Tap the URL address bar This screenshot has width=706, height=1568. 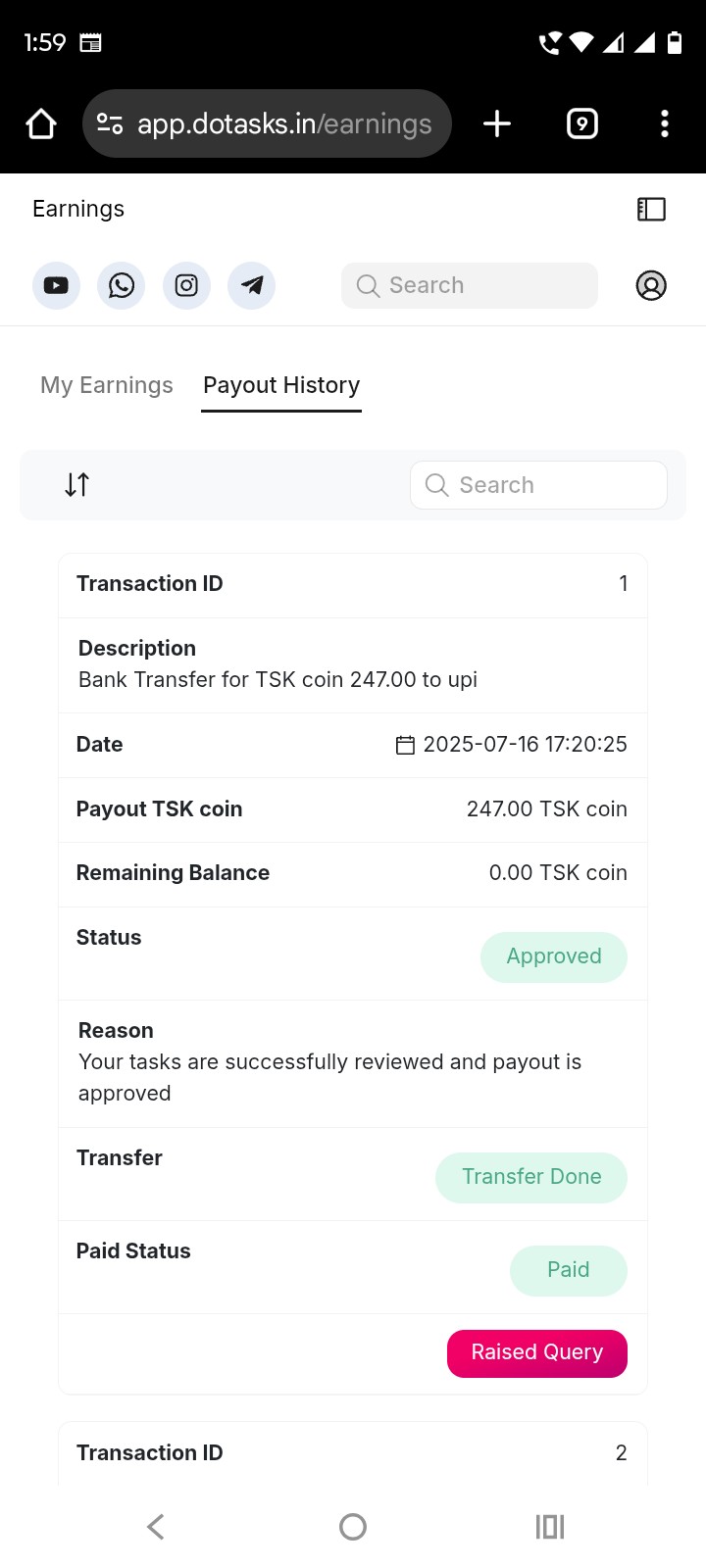pos(267,124)
